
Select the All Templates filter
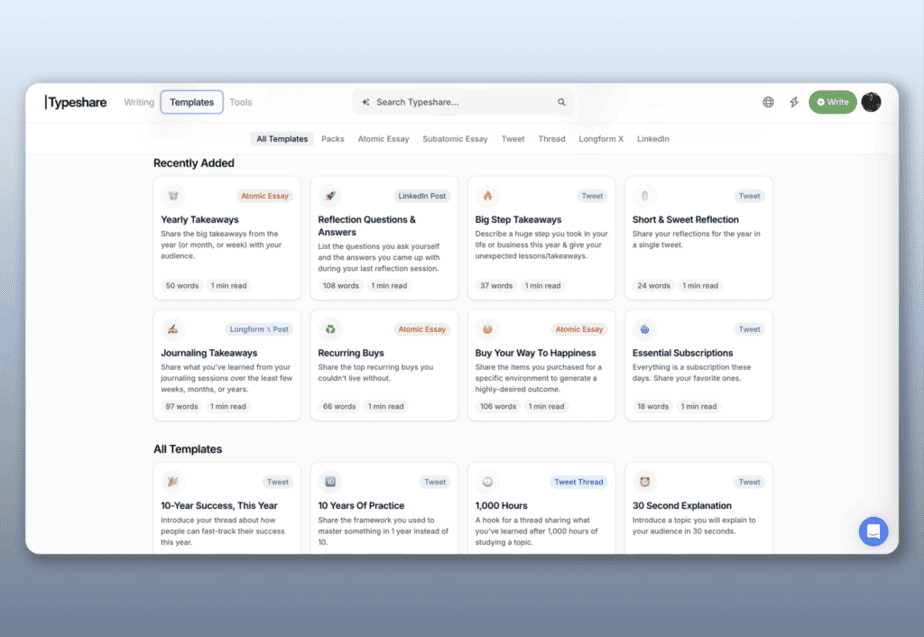click(x=282, y=138)
